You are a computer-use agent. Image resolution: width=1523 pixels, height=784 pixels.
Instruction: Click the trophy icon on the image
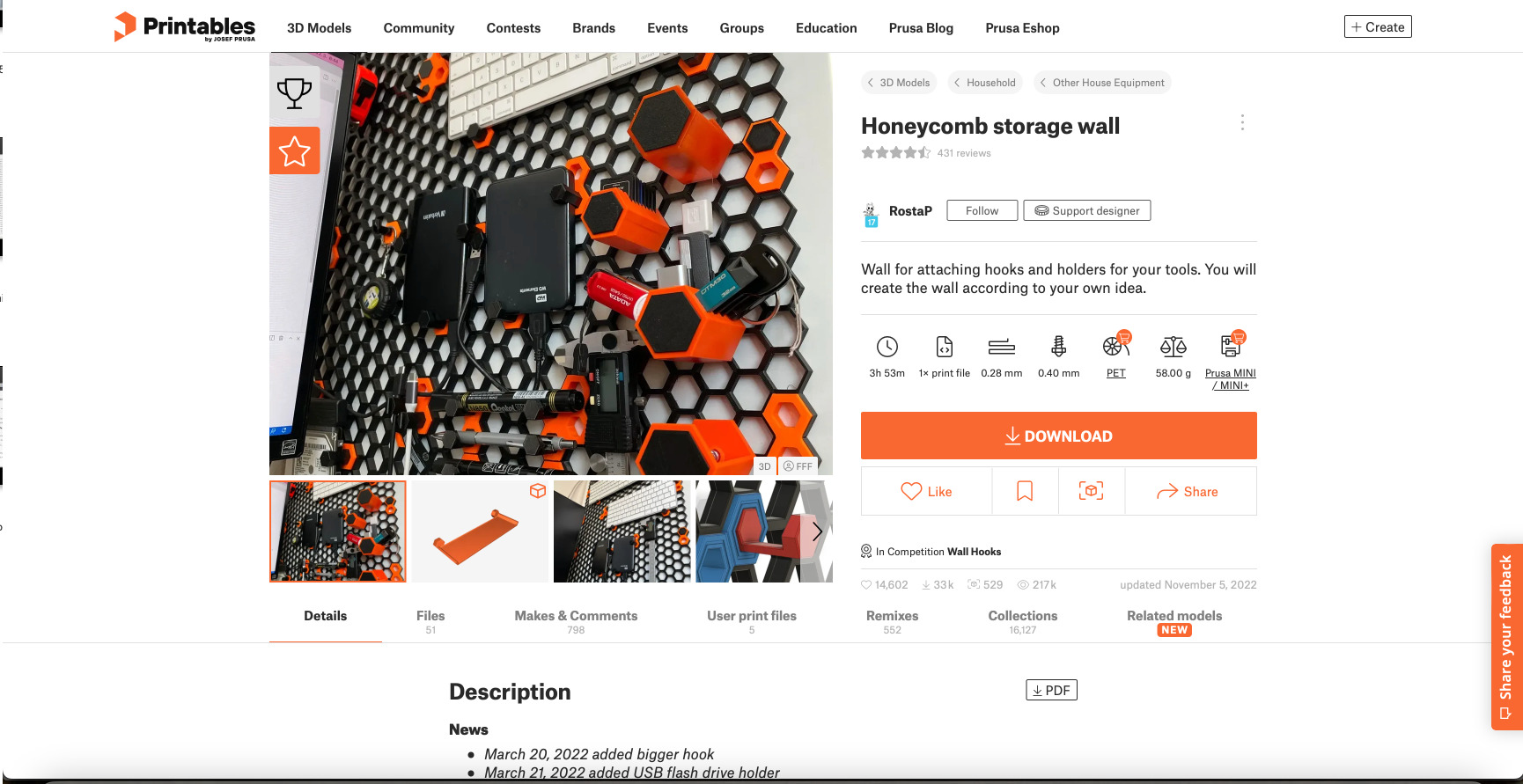pyautogui.click(x=294, y=93)
